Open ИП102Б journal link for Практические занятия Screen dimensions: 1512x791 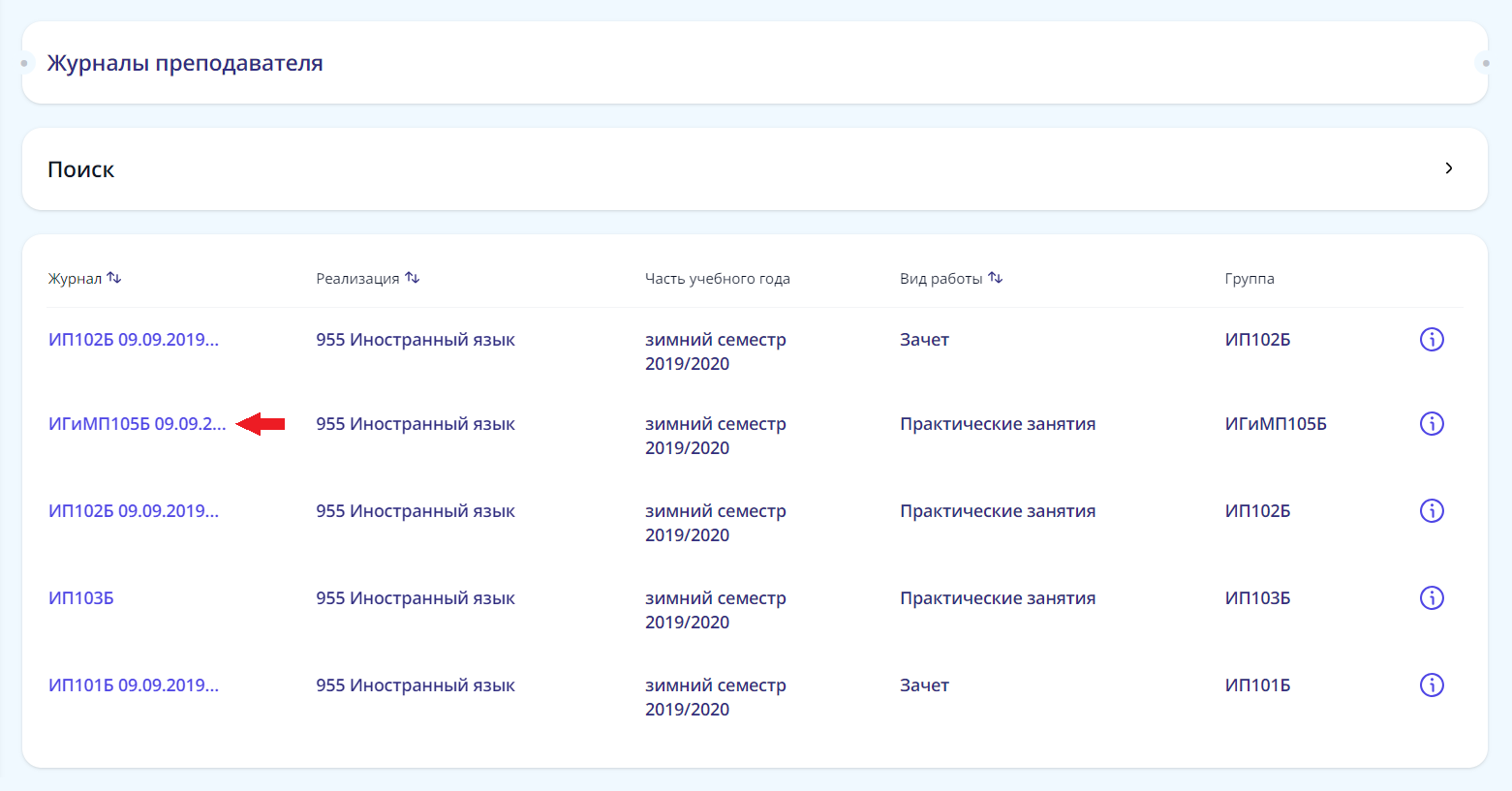coord(133,511)
